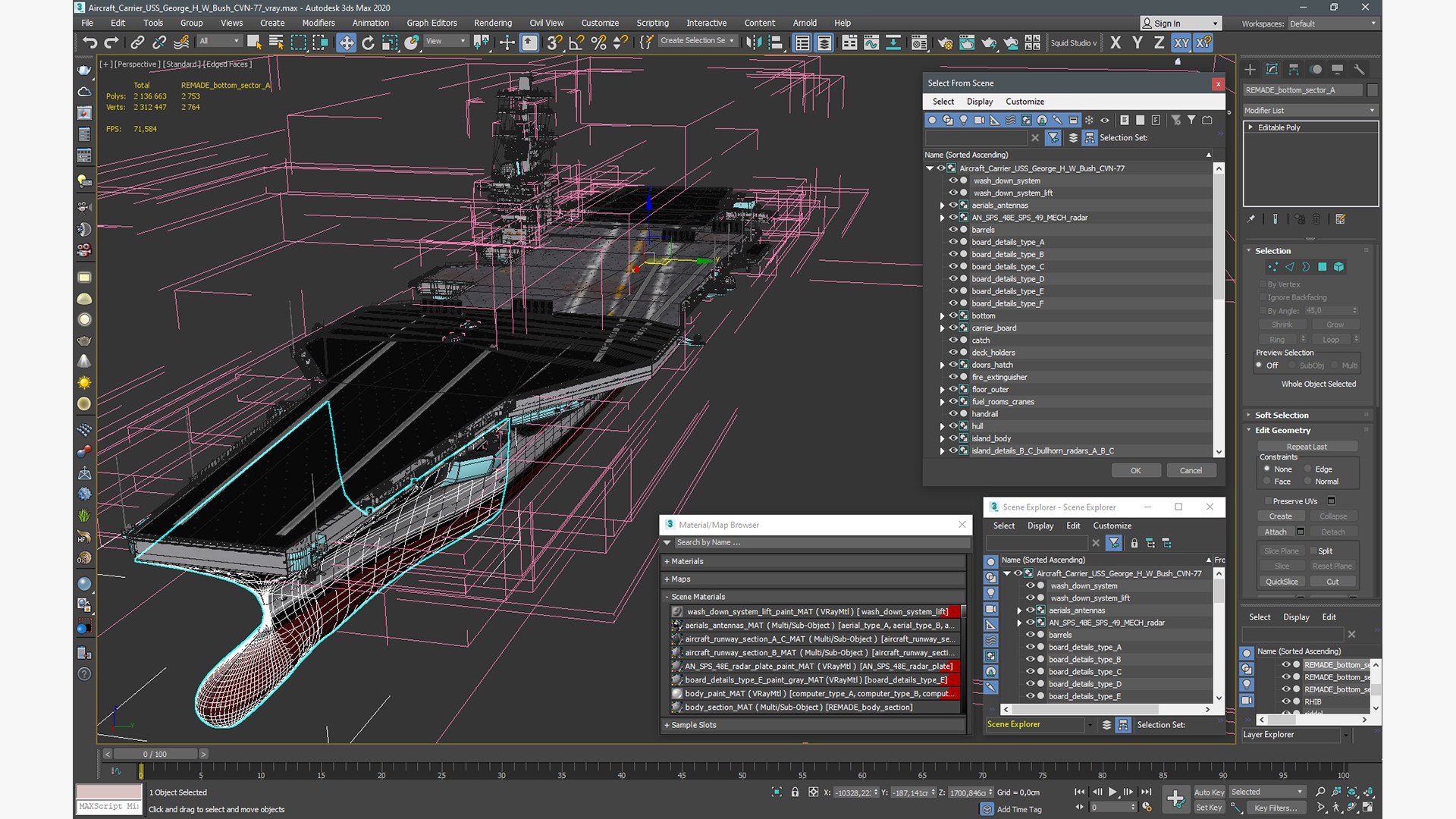Screen dimensions: 1456x819
Task: Restrict transform to the Y axis
Action: tap(1137, 42)
